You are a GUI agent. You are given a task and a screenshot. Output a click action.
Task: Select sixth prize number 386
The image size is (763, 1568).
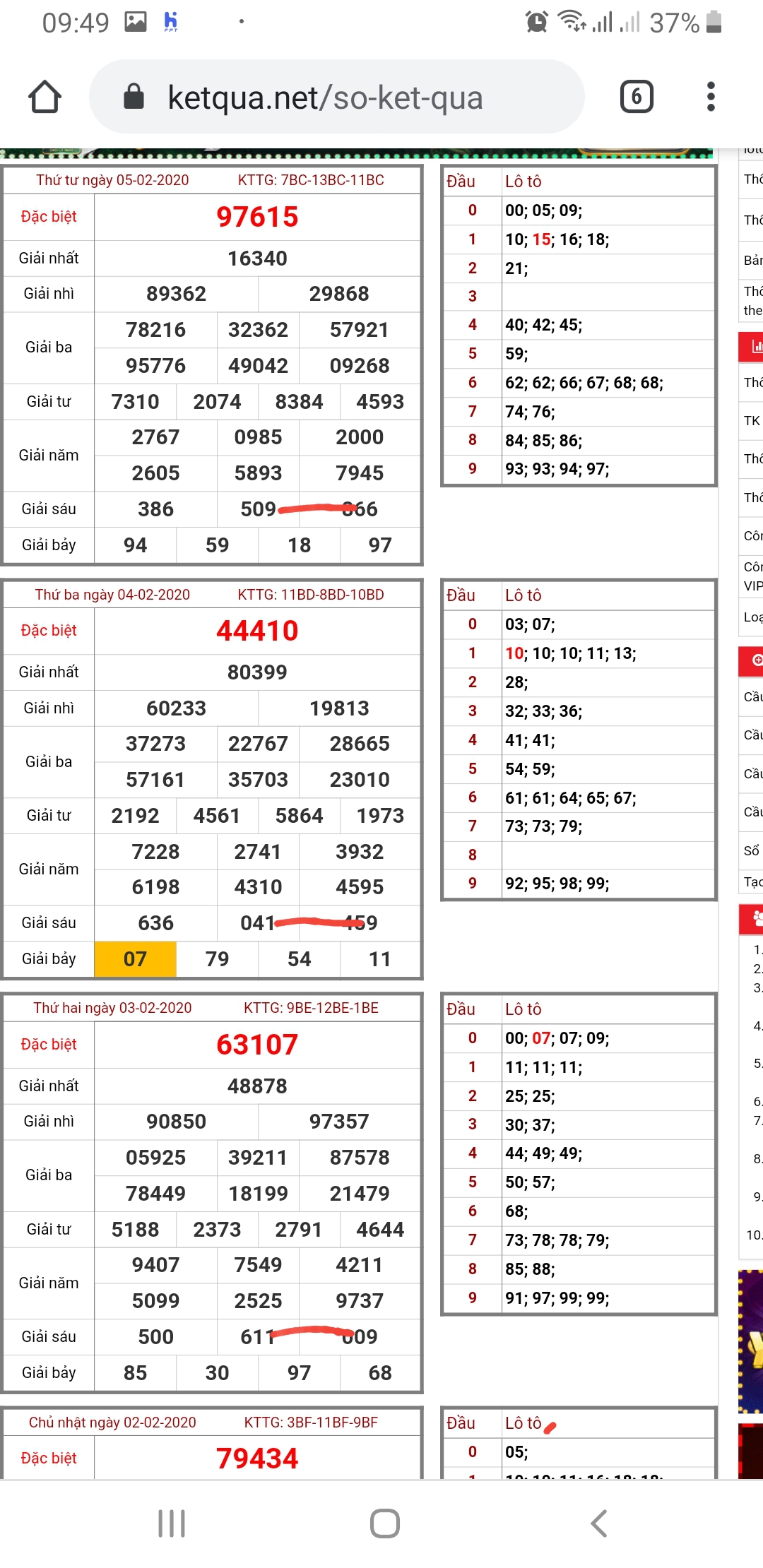click(155, 509)
